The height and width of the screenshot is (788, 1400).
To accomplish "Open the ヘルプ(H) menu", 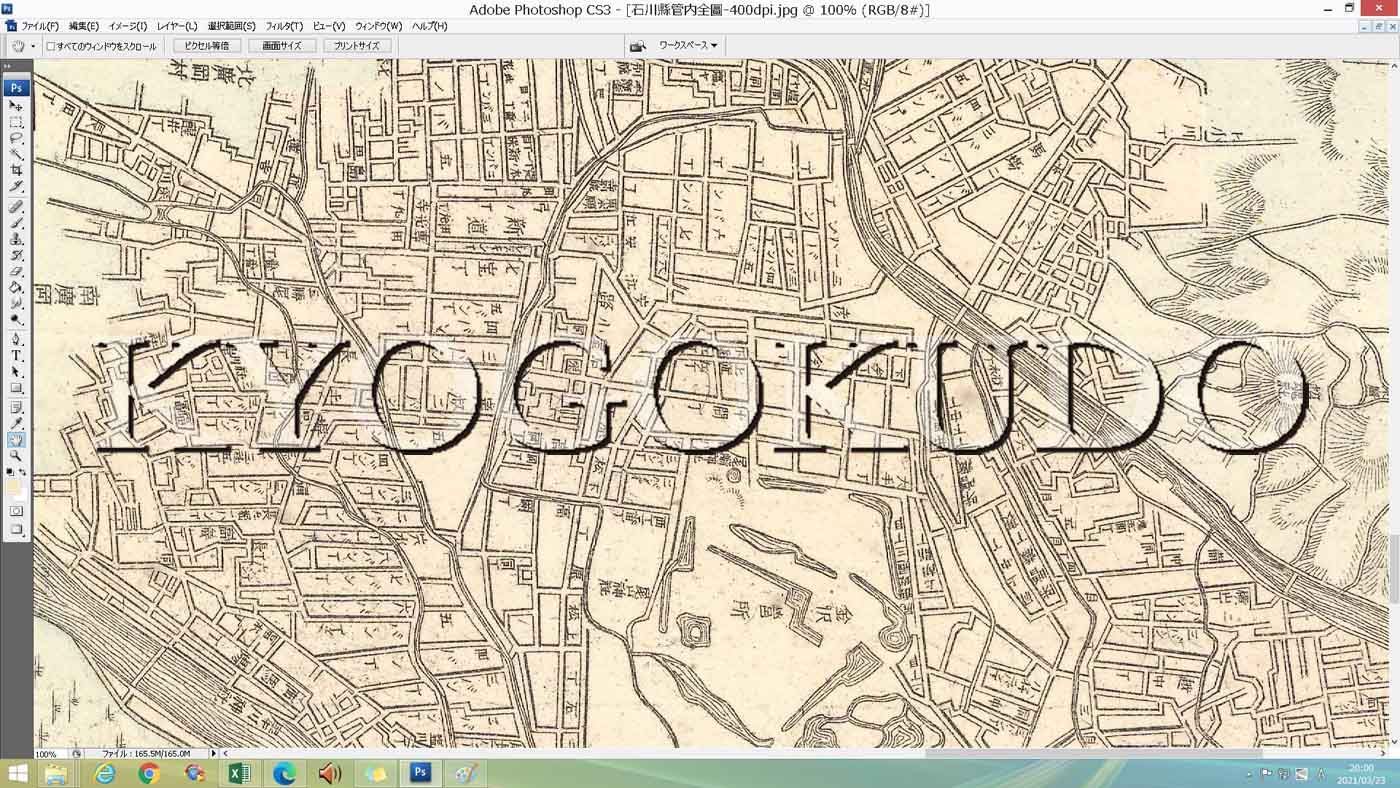I will pos(429,26).
